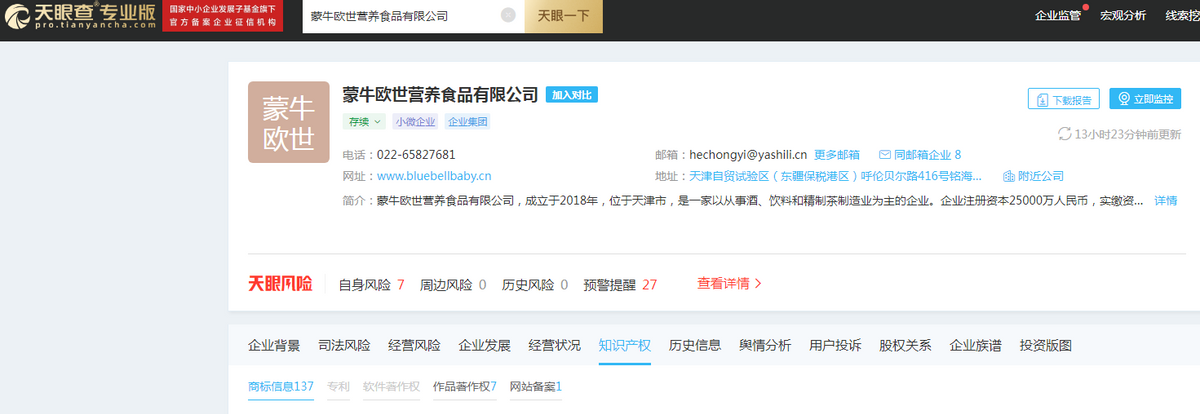Click the 更多邮箱 link

pos(837,155)
